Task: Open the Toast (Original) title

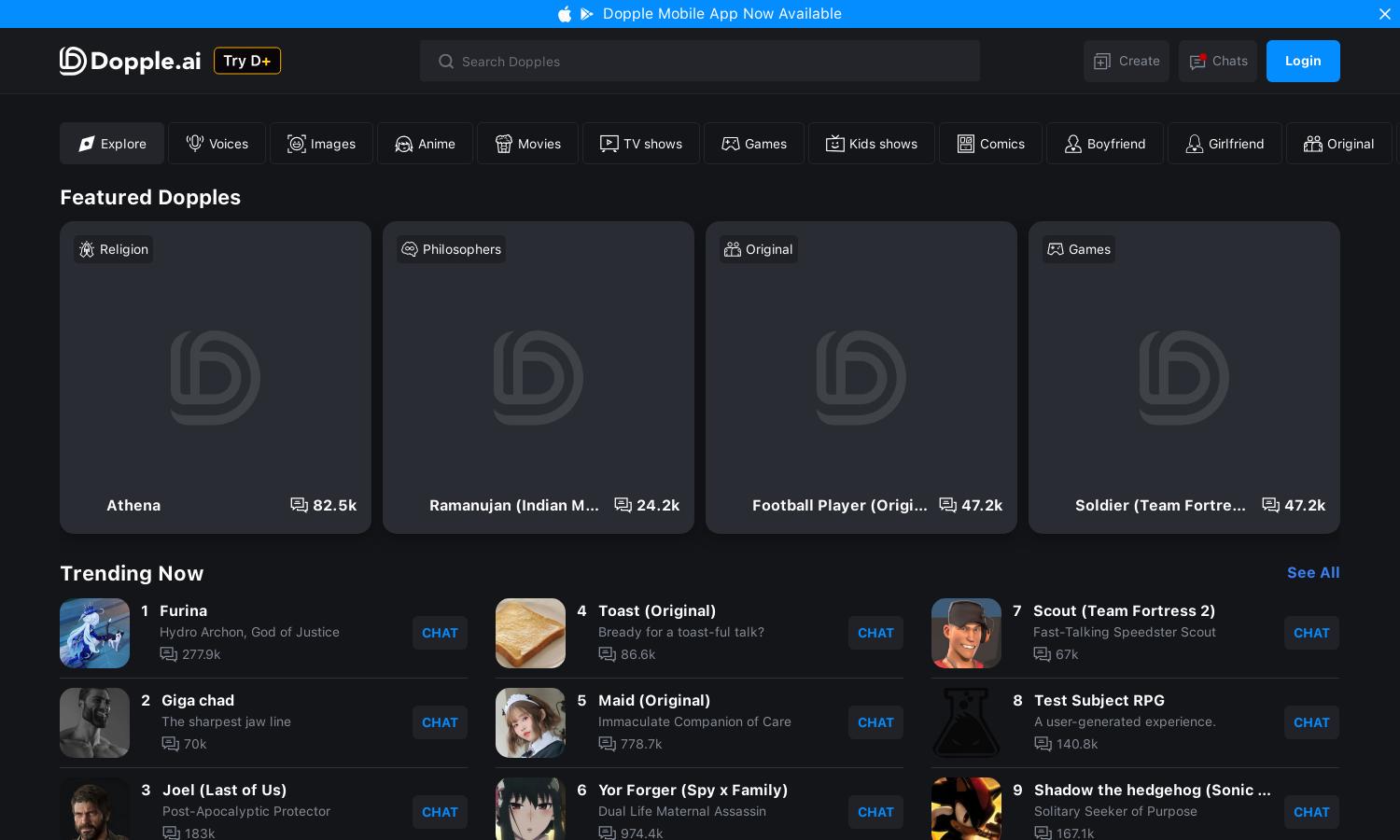Action: tap(657, 610)
